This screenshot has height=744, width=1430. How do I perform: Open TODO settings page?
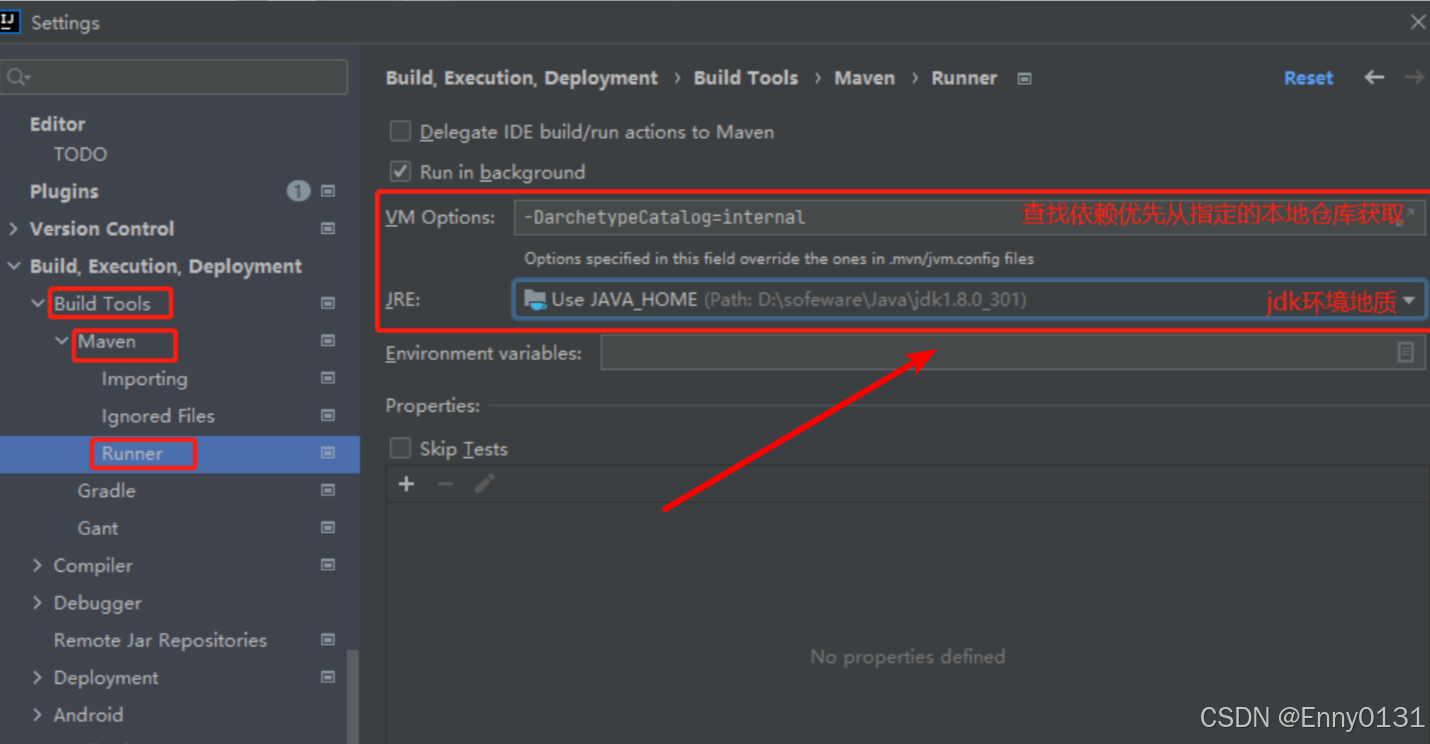[80, 154]
